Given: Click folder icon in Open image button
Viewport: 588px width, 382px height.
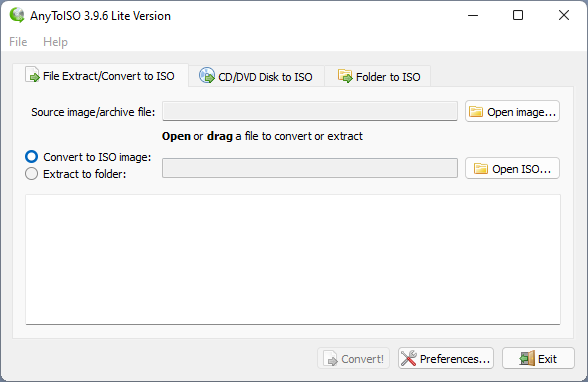Looking at the screenshot, I should (476, 112).
